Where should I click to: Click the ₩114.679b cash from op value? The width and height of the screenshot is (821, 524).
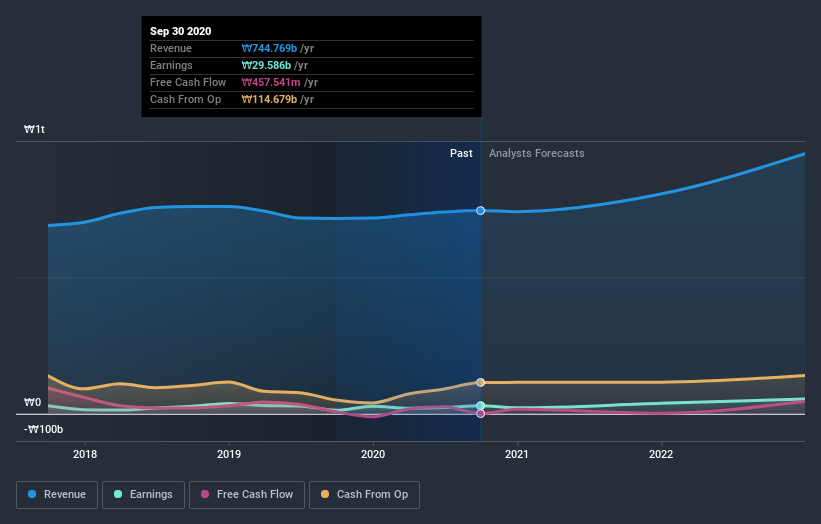point(269,99)
